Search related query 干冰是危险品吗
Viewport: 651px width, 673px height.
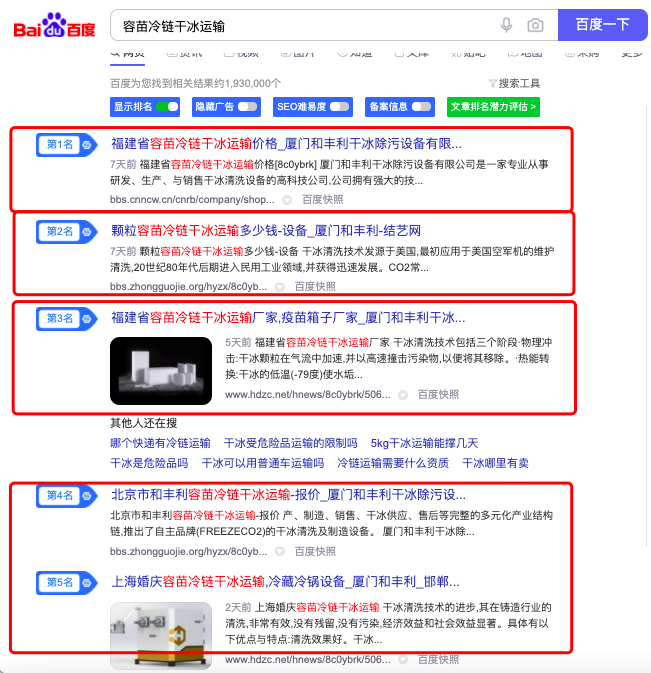point(149,463)
